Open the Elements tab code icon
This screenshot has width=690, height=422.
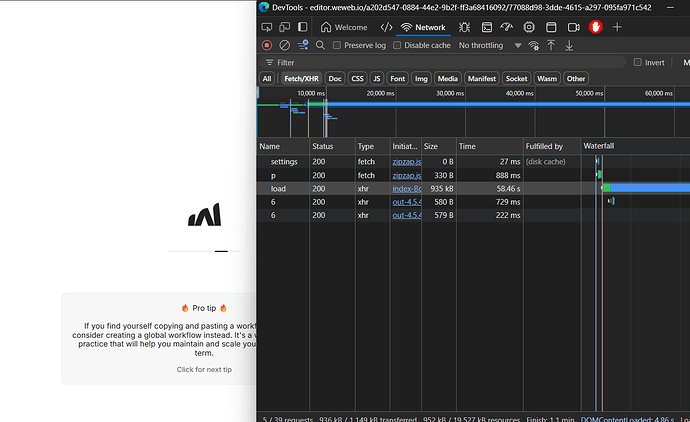pyautogui.click(x=386, y=27)
